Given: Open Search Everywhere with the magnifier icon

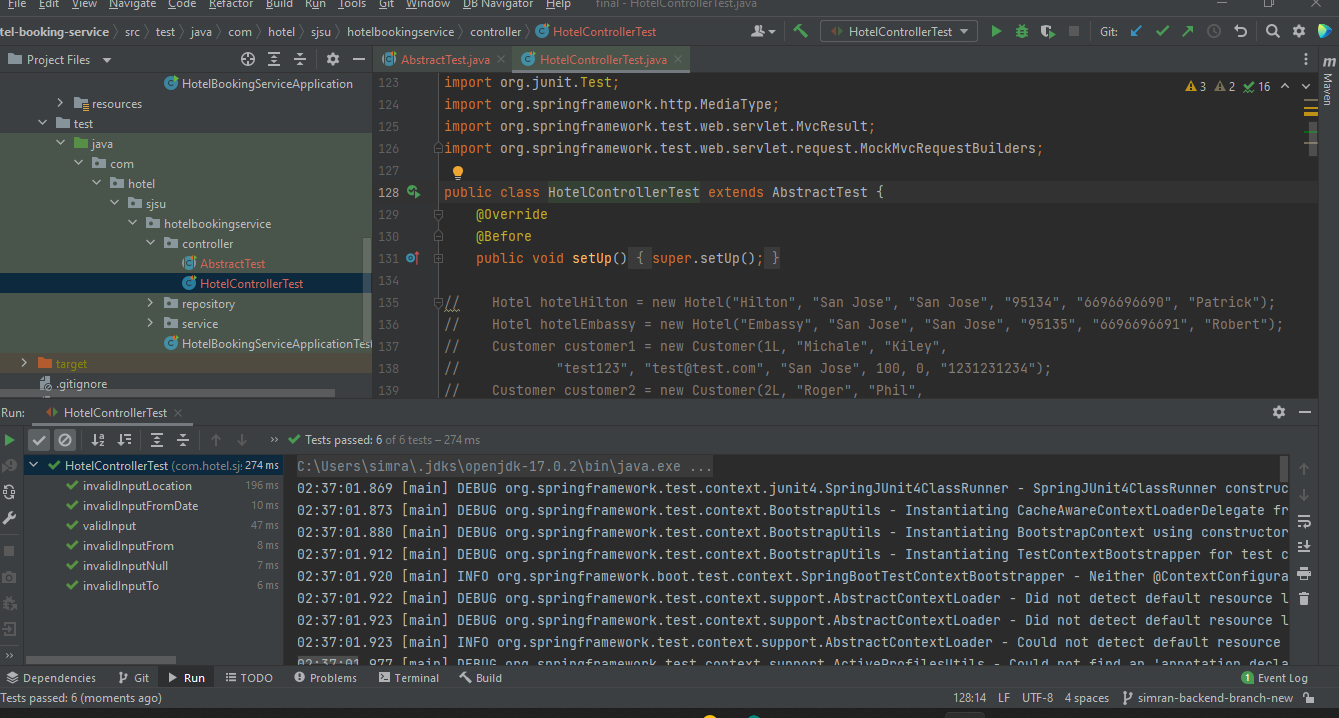Looking at the screenshot, I should click(1272, 31).
